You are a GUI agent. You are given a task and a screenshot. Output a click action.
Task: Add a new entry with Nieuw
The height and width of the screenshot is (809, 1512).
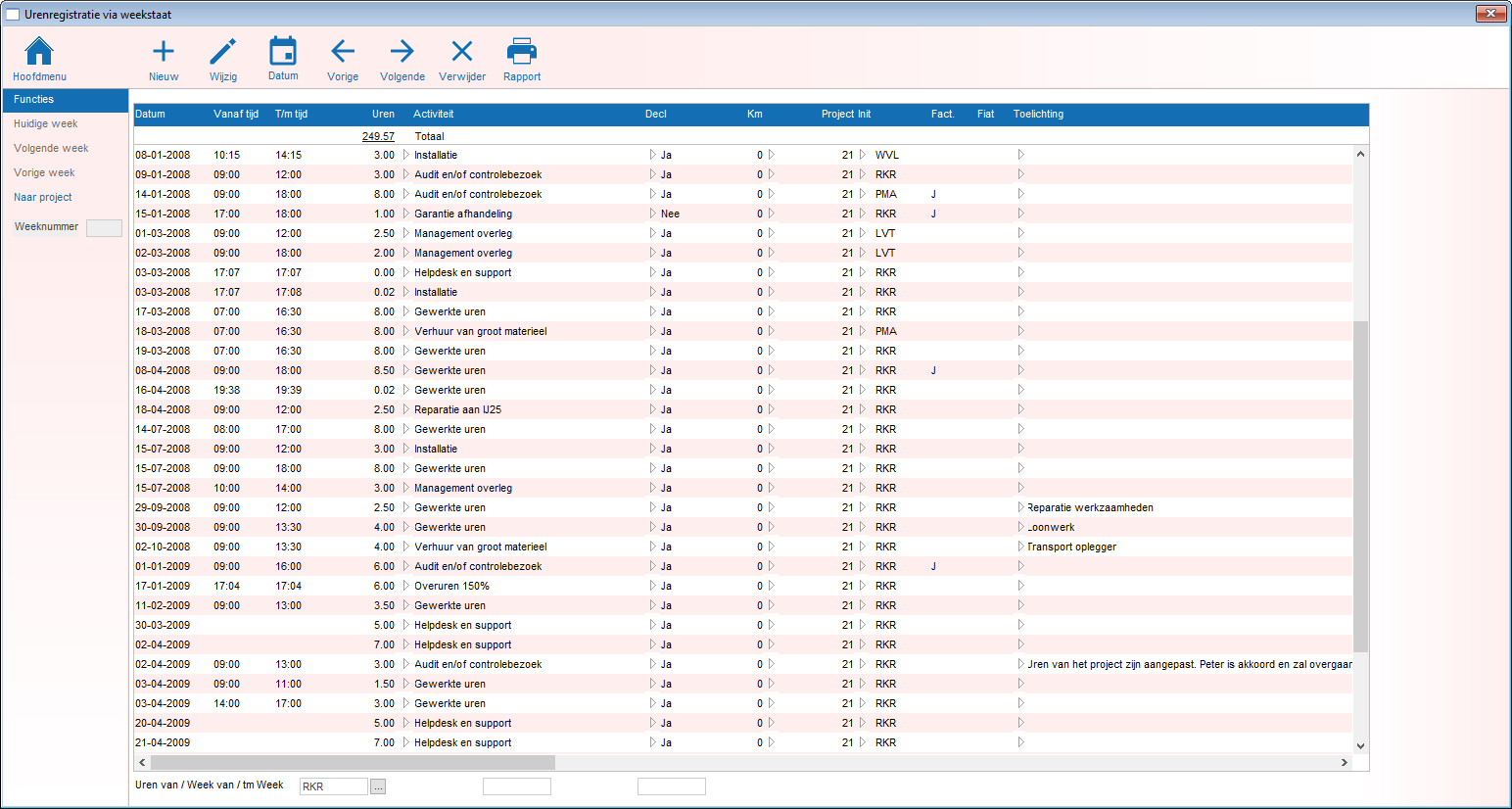pos(164,51)
